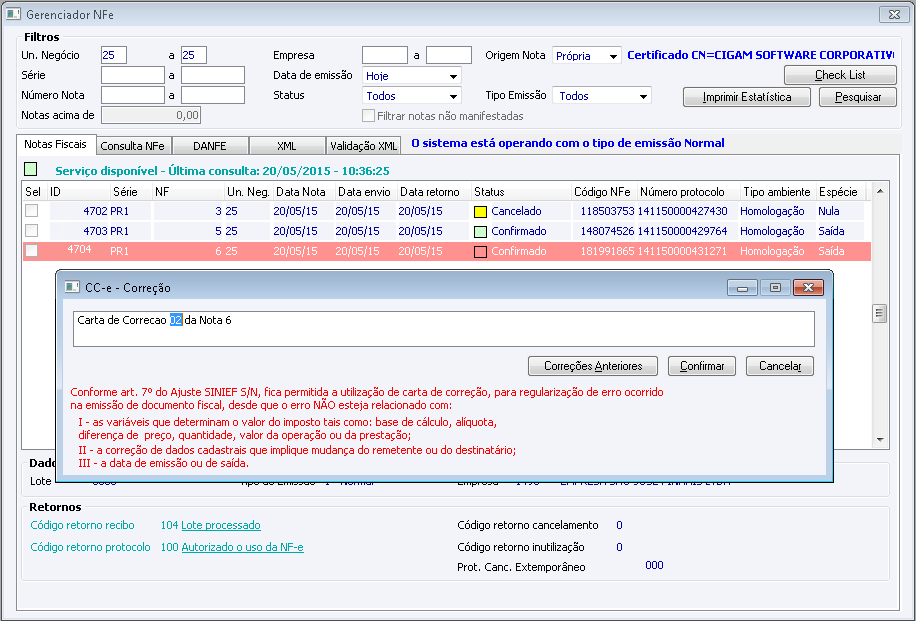The image size is (916, 621).
Task: Minimize the CC-e Correção dialog
Action: pos(742,287)
